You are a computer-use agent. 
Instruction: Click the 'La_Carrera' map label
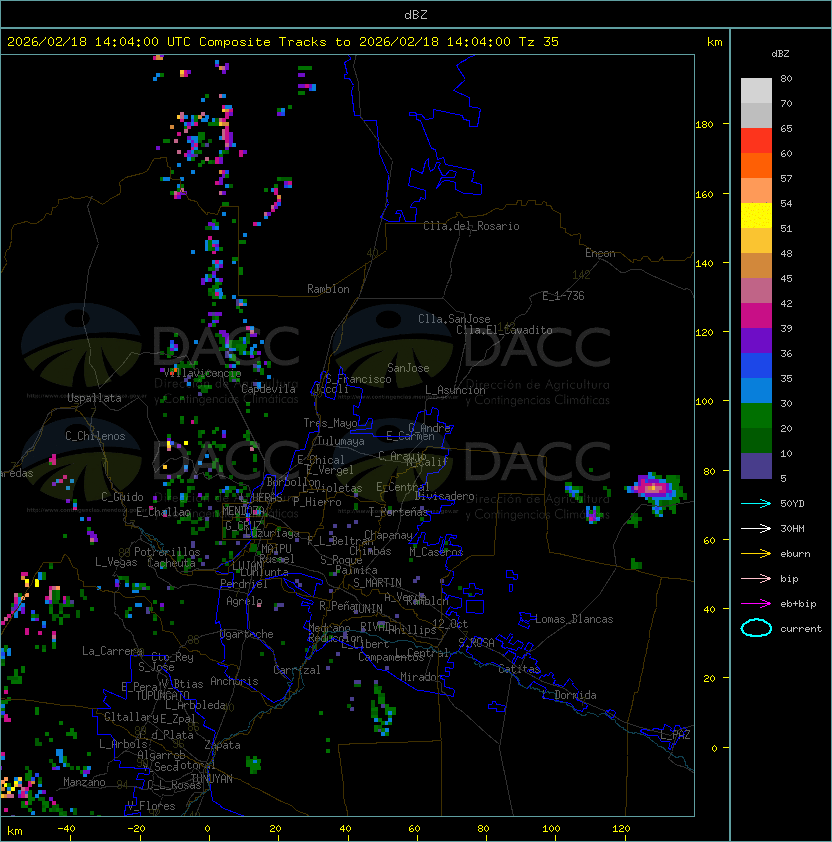112,651
